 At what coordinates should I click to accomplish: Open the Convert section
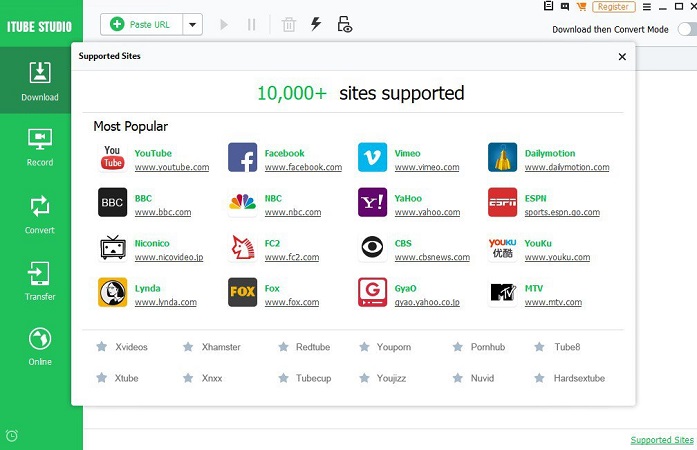pos(40,214)
